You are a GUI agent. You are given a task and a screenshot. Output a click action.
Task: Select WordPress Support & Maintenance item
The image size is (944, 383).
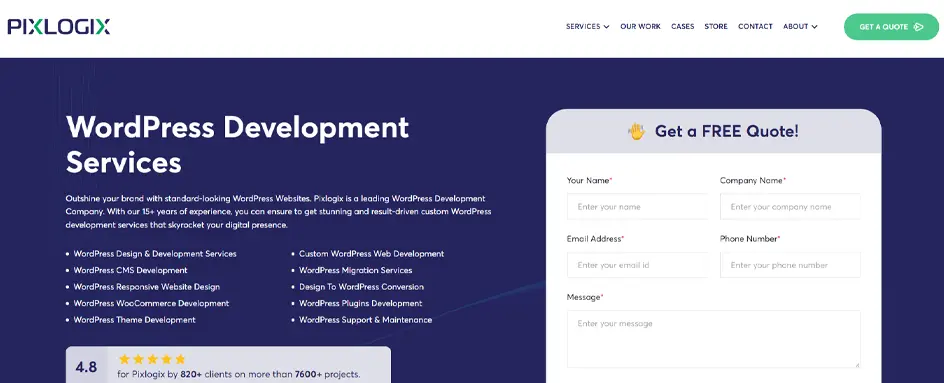pos(365,320)
